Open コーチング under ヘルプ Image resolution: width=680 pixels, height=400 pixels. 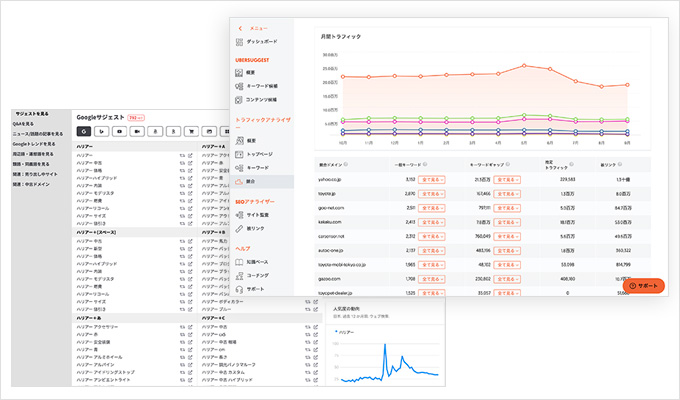tap(252, 275)
